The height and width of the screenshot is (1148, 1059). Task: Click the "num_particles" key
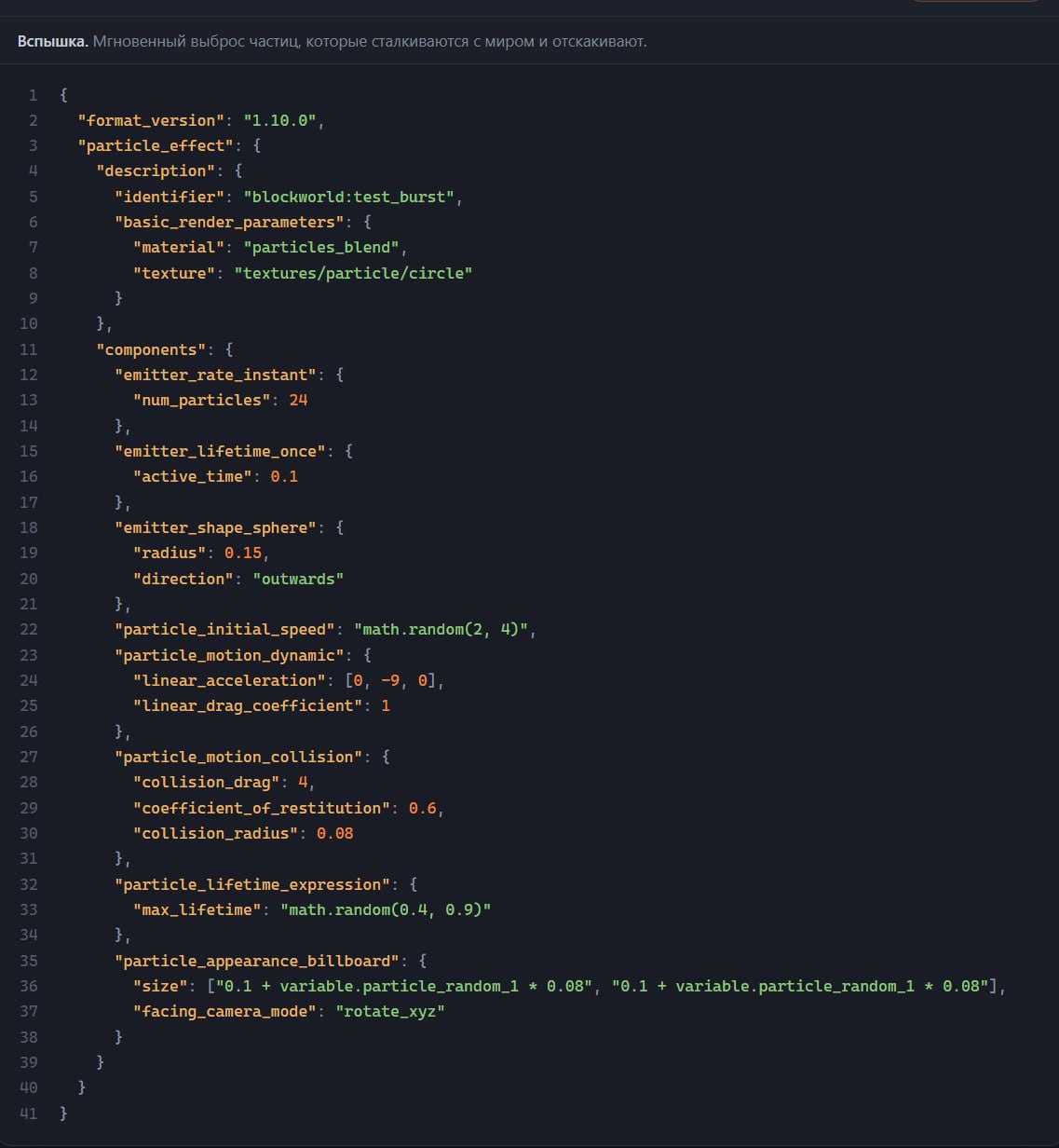coord(201,400)
